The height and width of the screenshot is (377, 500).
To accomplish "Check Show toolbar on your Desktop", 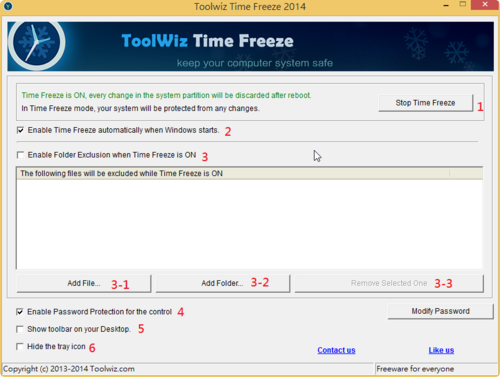I will pyautogui.click(x=20, y=329).
